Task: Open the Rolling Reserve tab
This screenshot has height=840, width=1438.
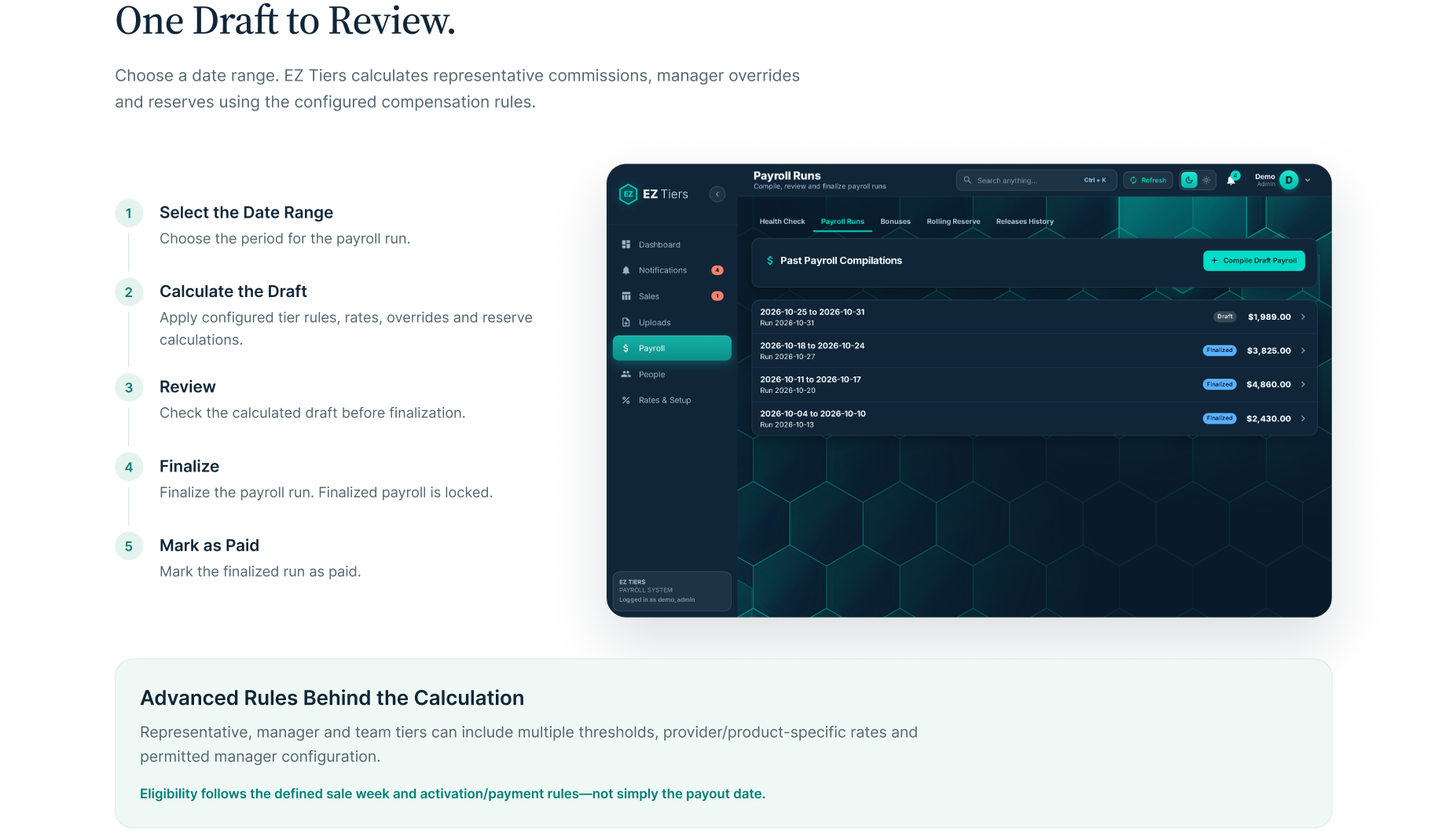Action: (x=953, y=222)
